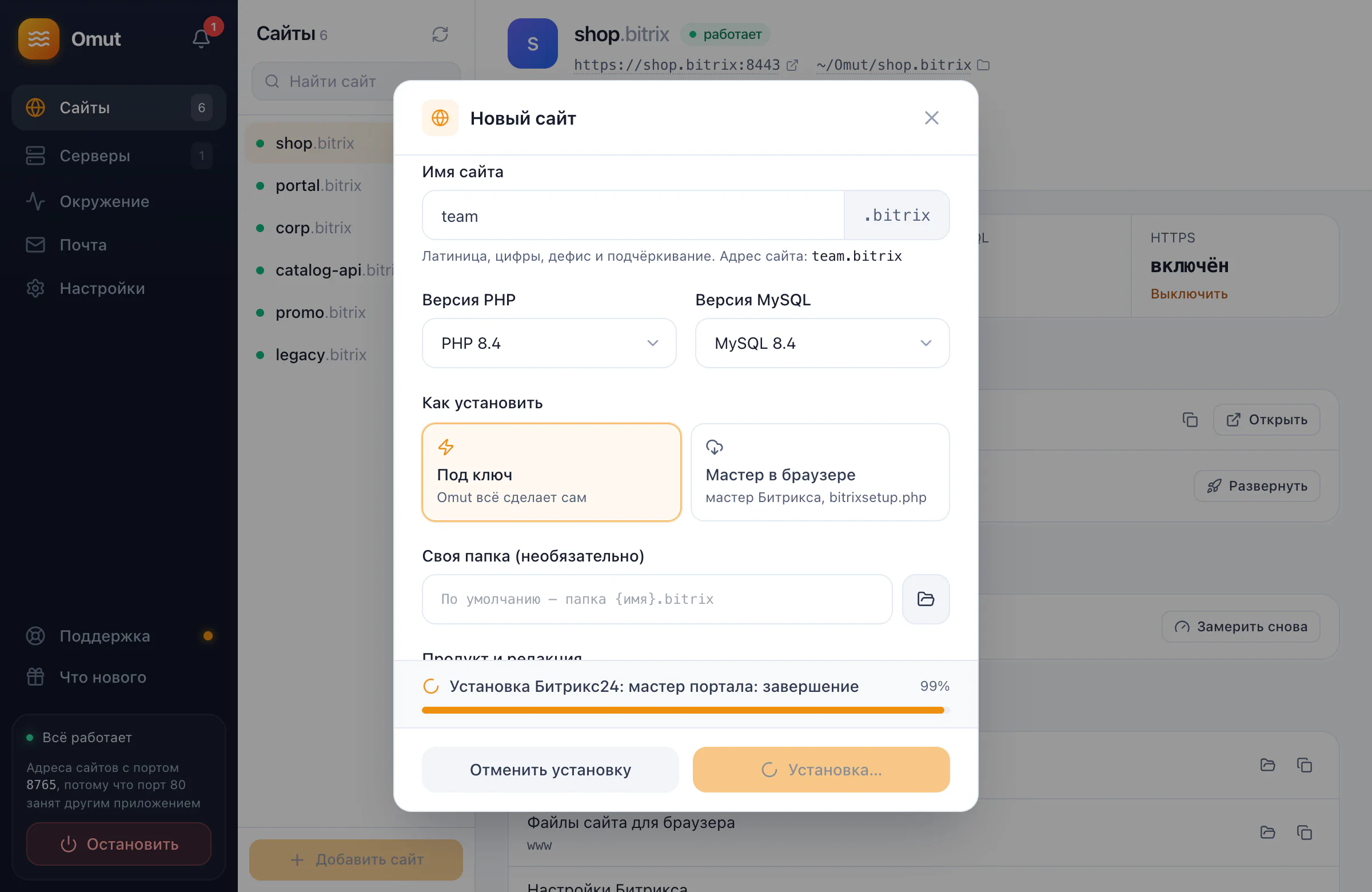Refresh the sites list
The width and height of the screenshot is (1372, 892).
(x=440, y=35)
